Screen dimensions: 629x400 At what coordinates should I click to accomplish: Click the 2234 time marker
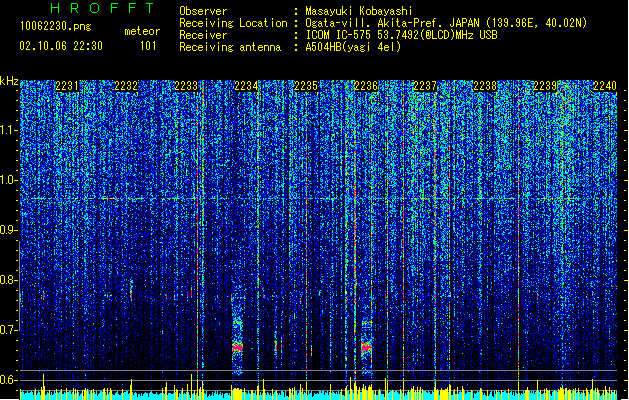click(246, 86)
